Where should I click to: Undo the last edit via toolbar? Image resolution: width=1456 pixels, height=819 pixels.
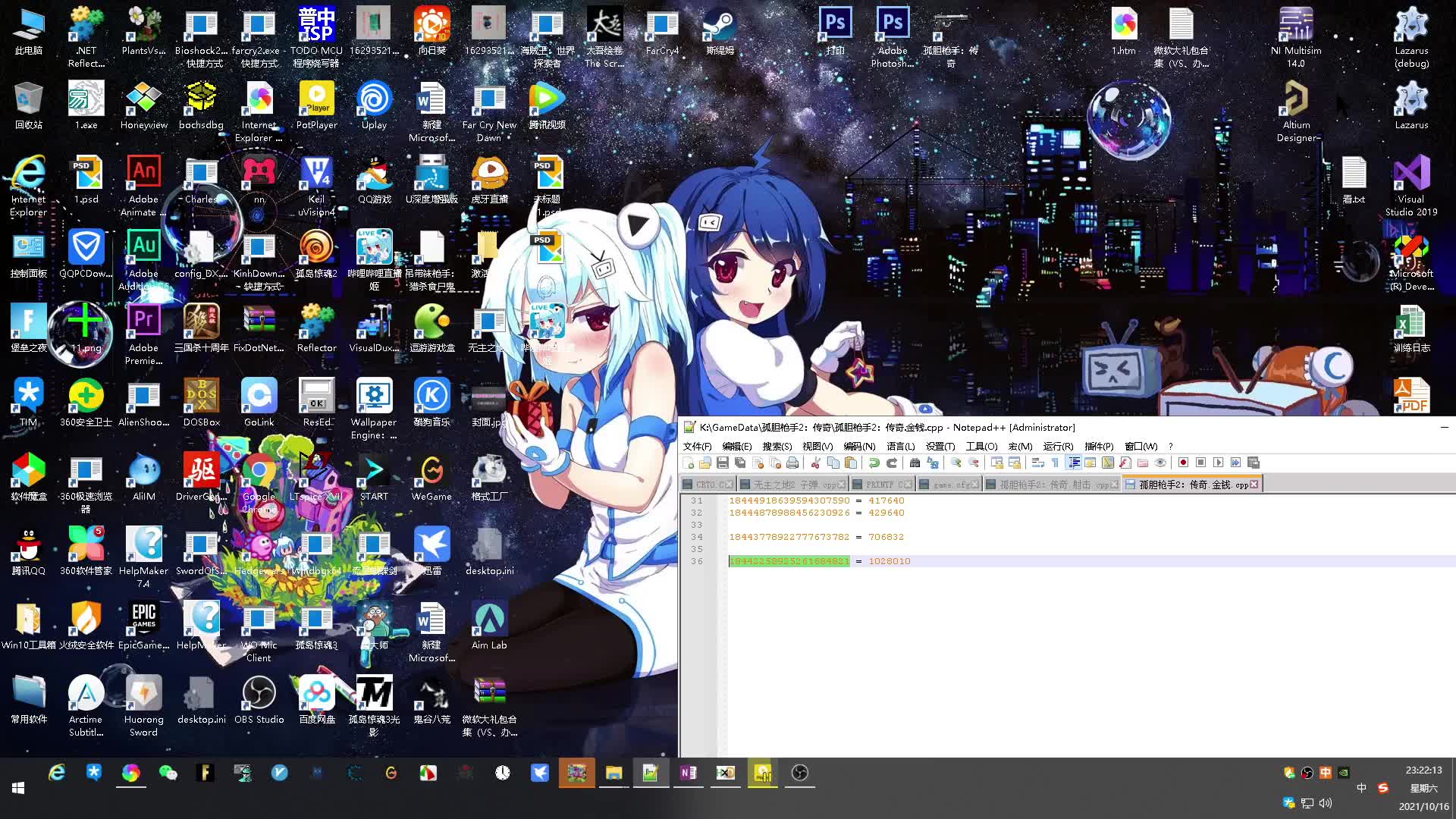point(874,463)
